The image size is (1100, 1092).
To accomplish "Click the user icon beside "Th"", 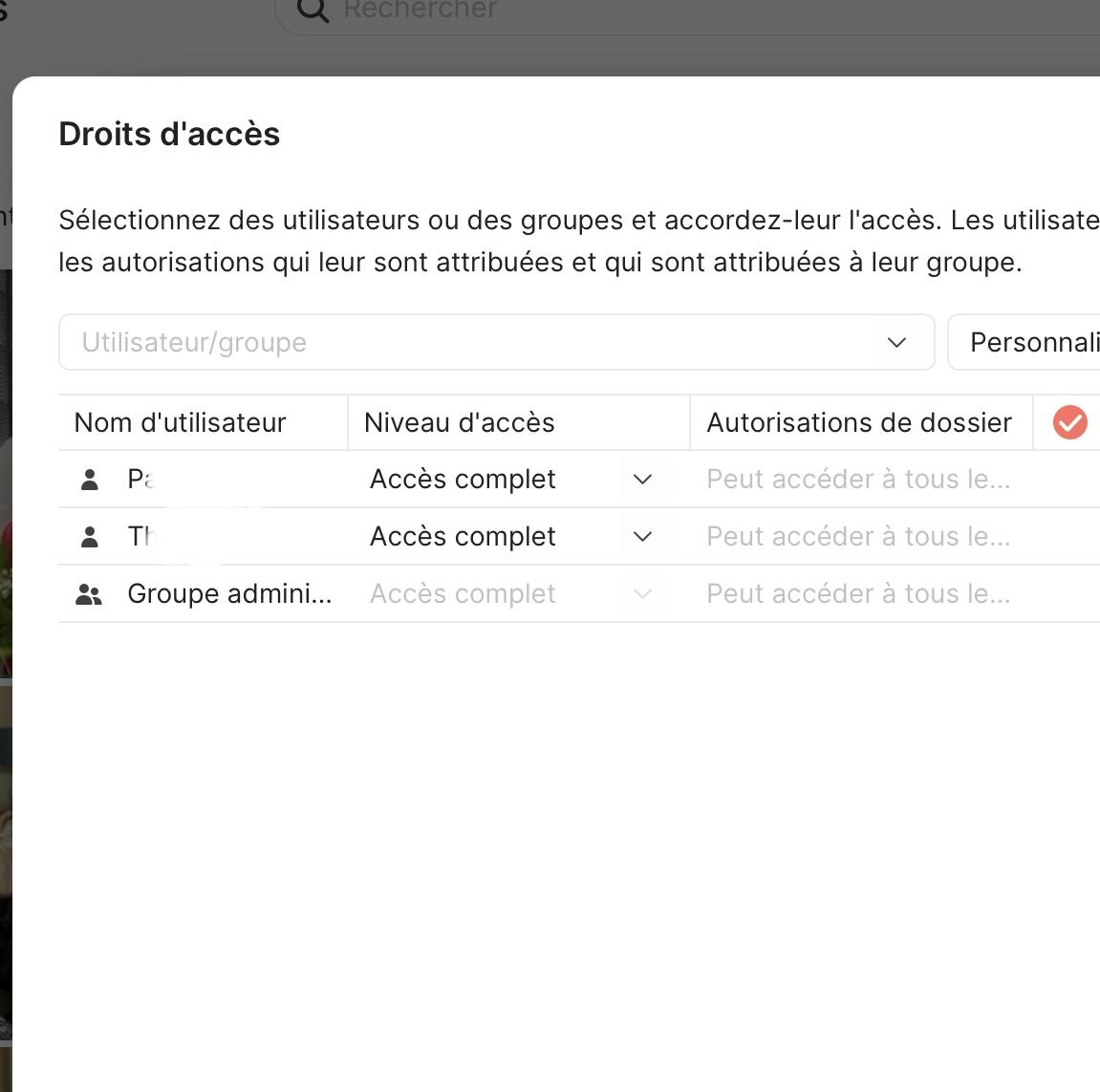I will click(x=90, y=537).
